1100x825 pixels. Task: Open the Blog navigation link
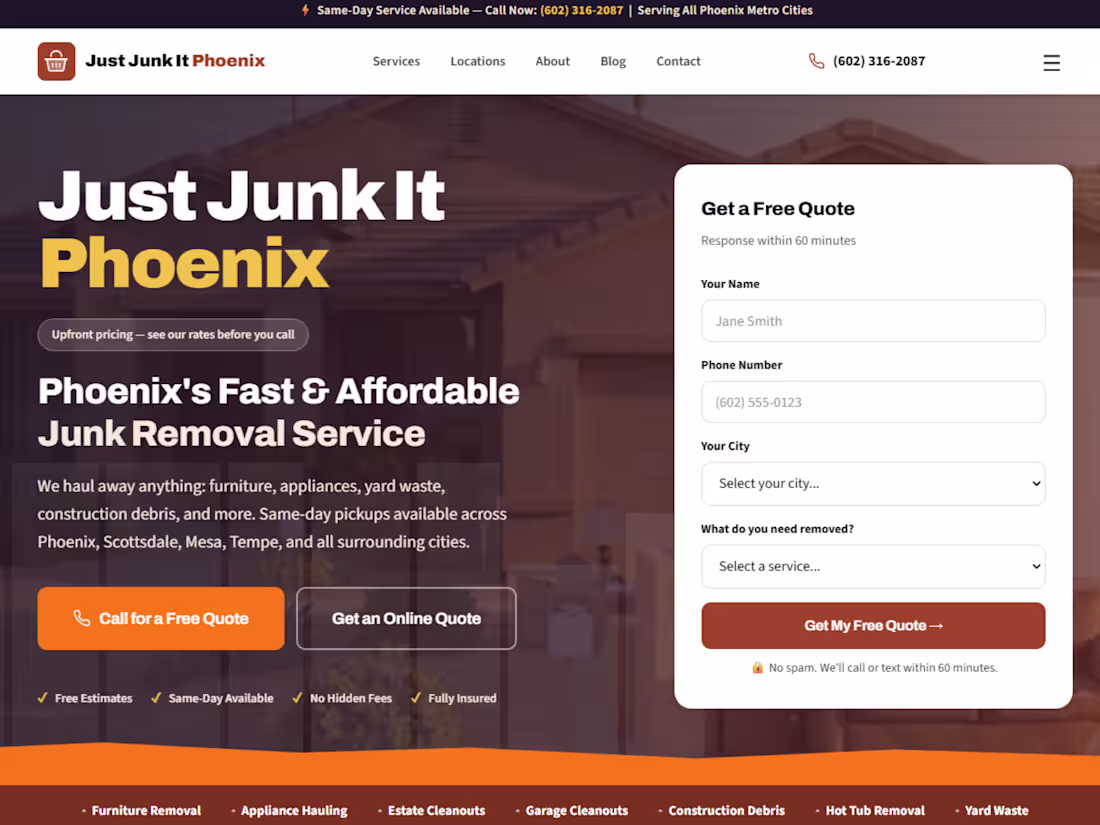[612, 61]
